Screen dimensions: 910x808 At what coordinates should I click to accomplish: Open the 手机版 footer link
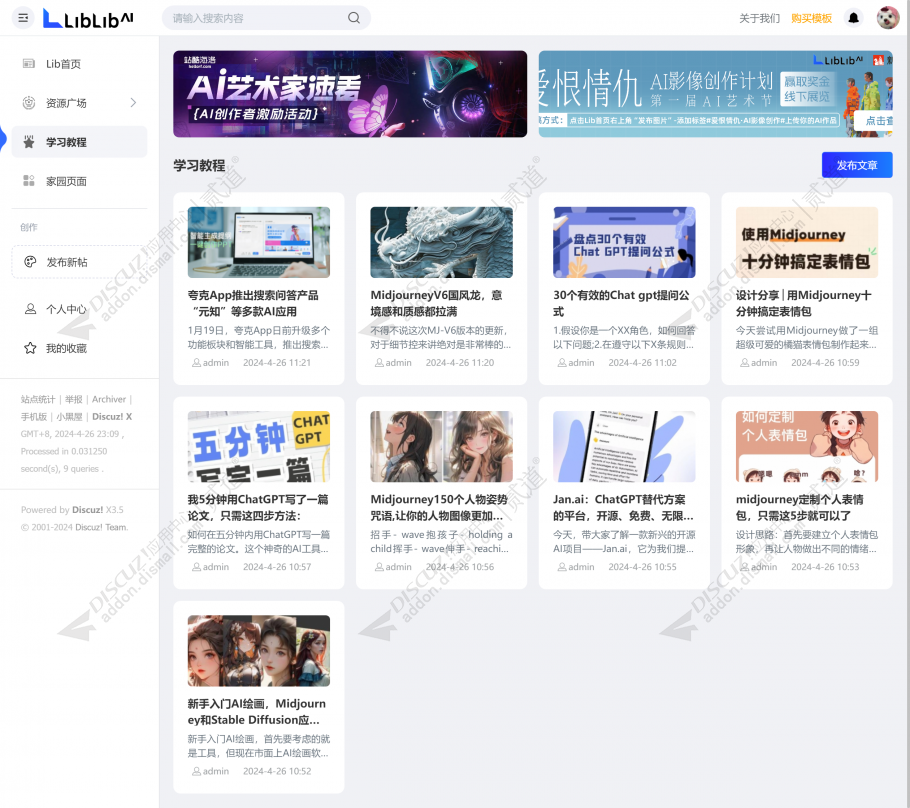(34, 417)
